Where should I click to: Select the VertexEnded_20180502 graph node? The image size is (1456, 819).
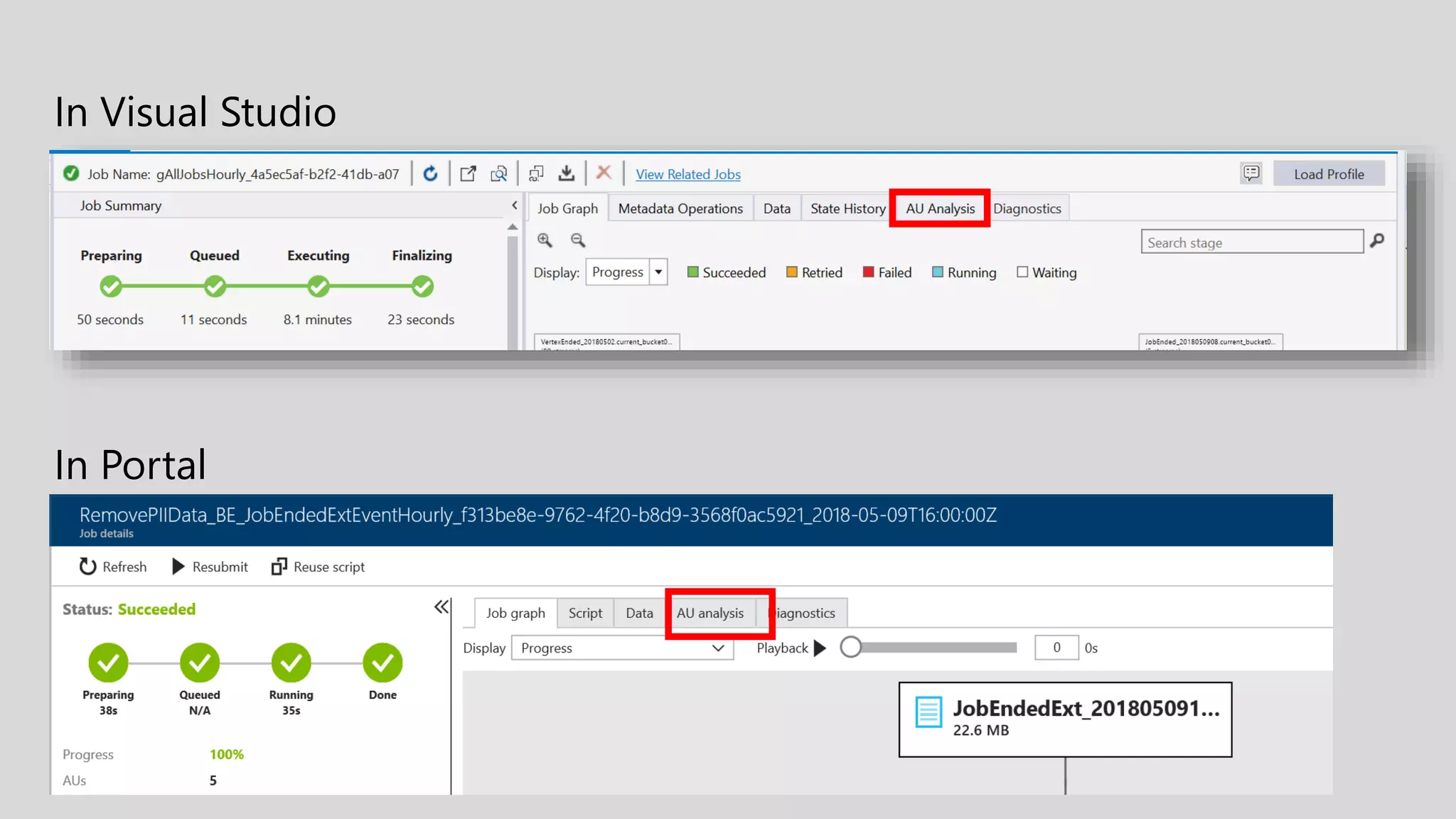click(x=607, y=342)
